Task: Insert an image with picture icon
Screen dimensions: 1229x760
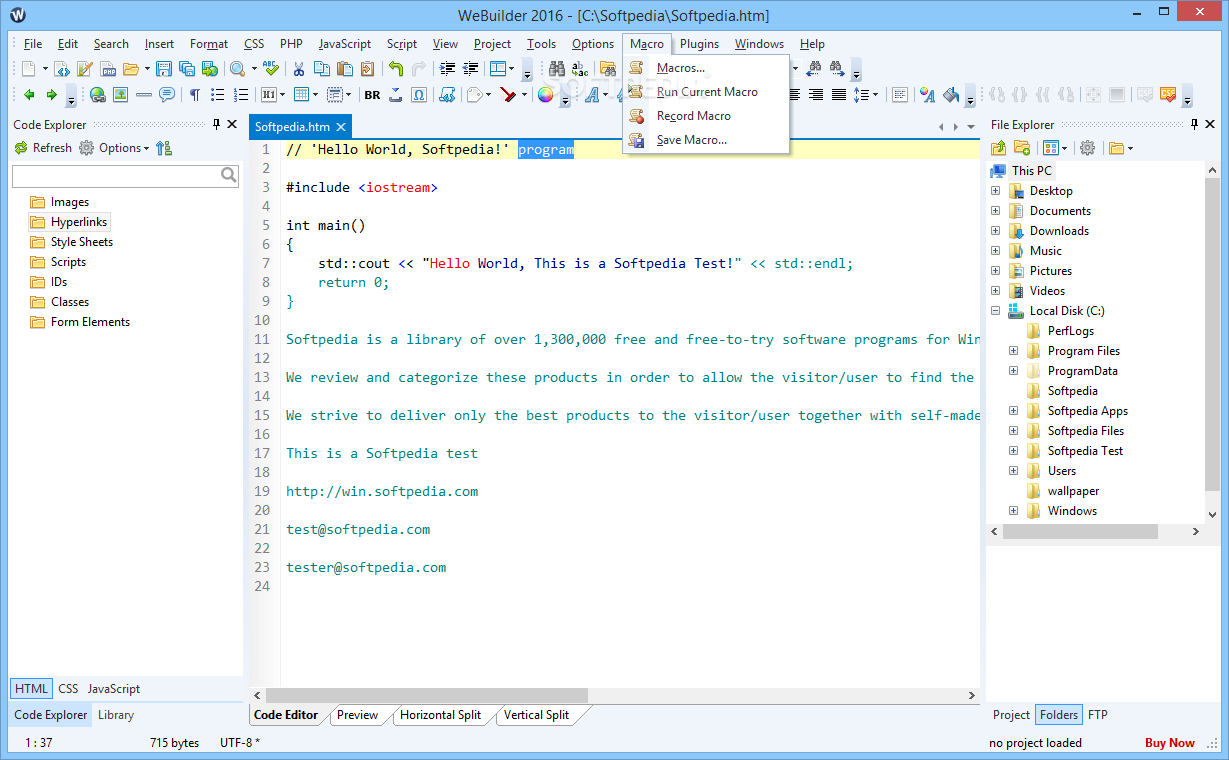Action: (120, 95)
